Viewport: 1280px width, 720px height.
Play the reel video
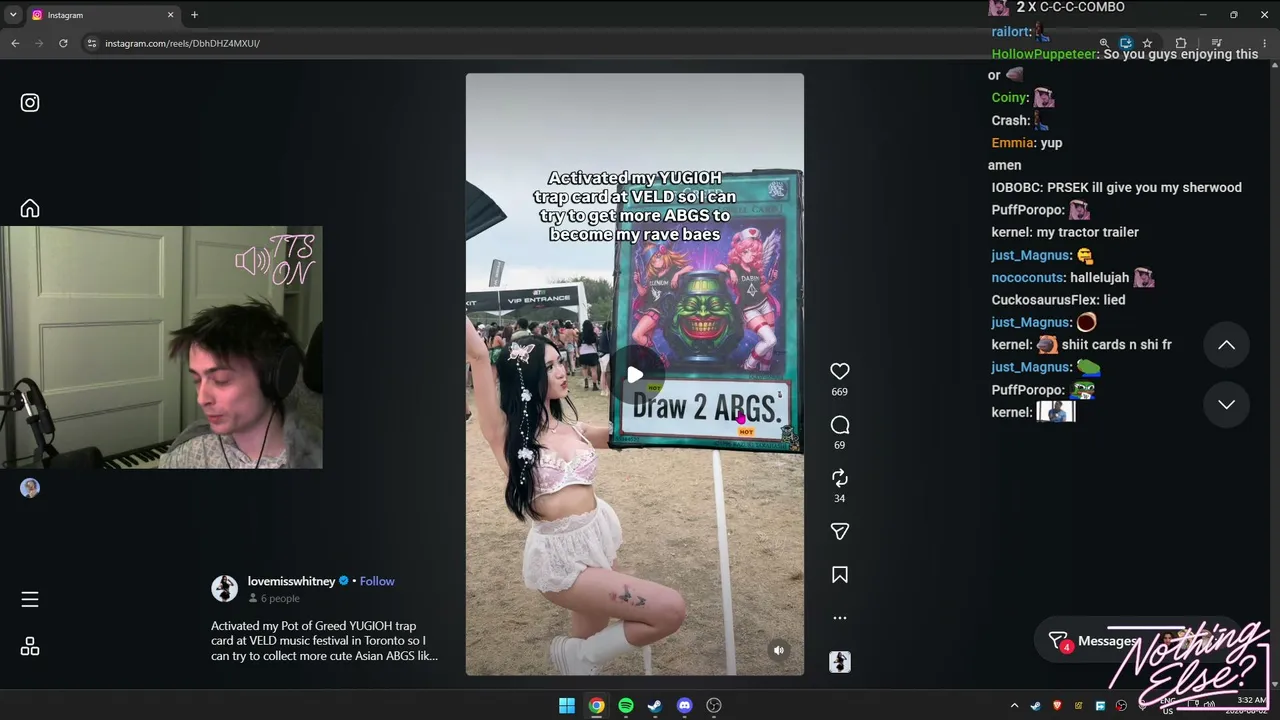point(635,375)
